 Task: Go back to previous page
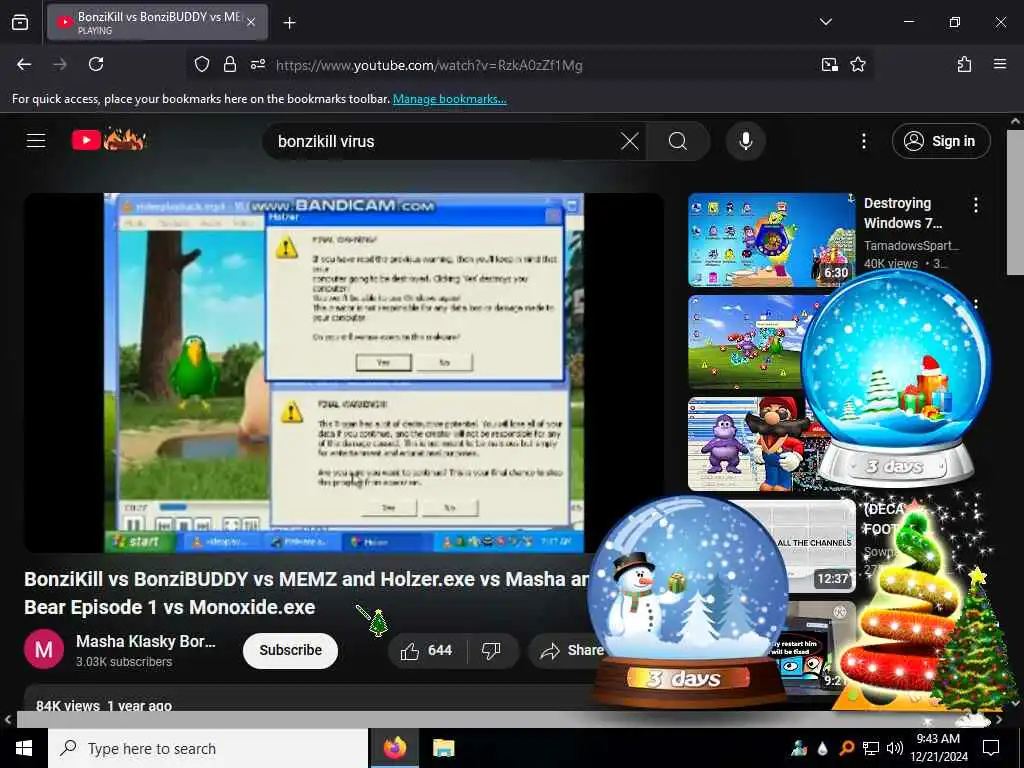[24, 64]
